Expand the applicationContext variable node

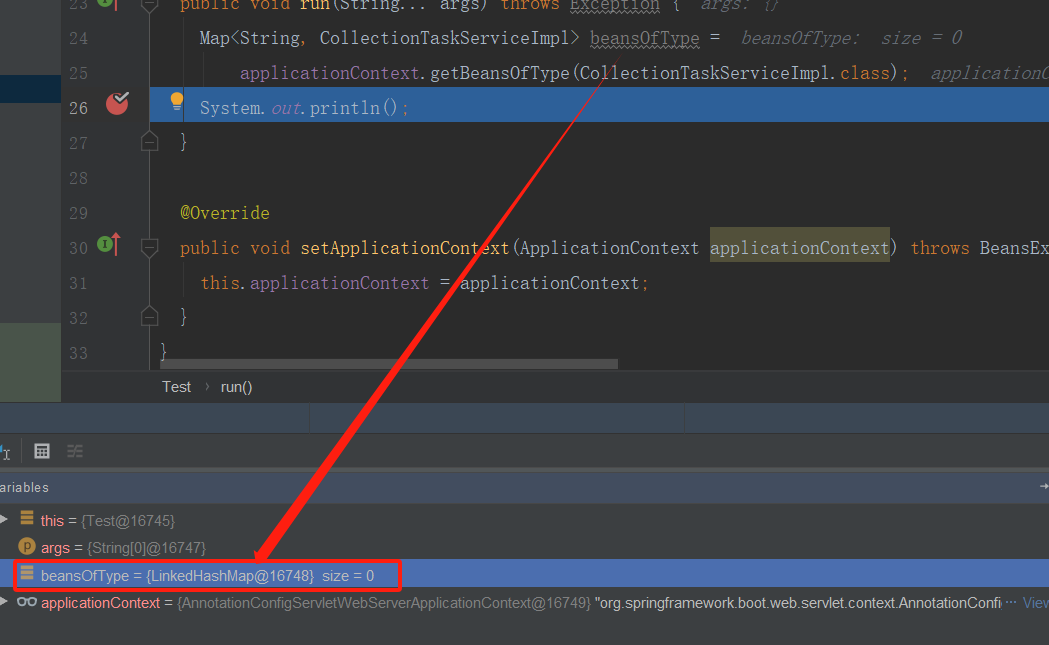pos(4,602)
